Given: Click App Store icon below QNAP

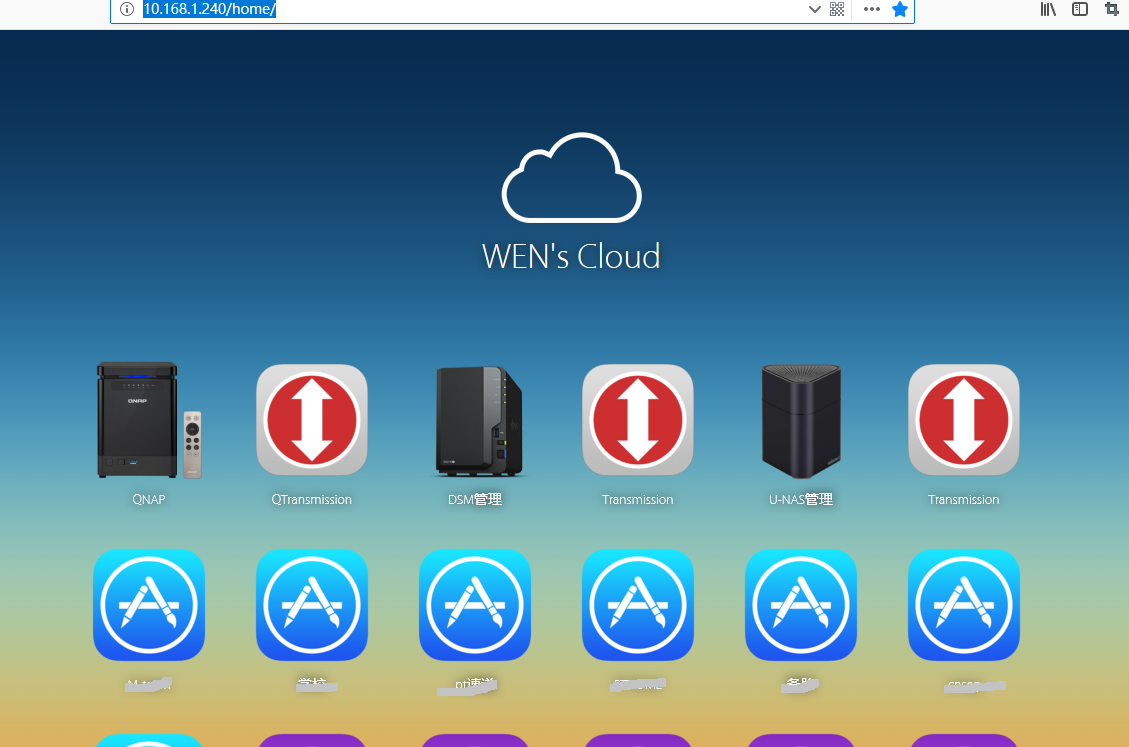Looking at the screenshot, I should [148, 605].
